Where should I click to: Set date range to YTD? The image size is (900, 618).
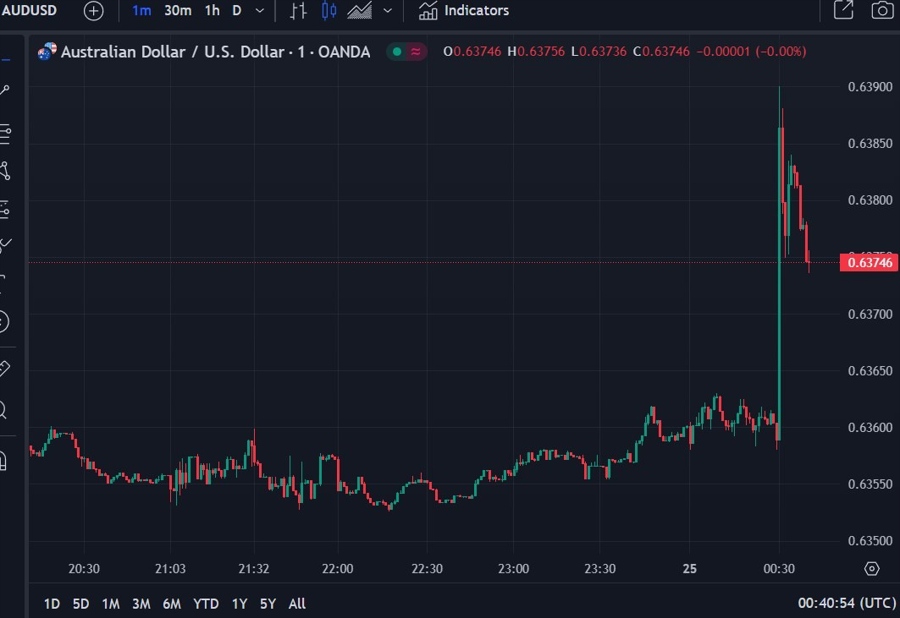click(x=205, y=604)
